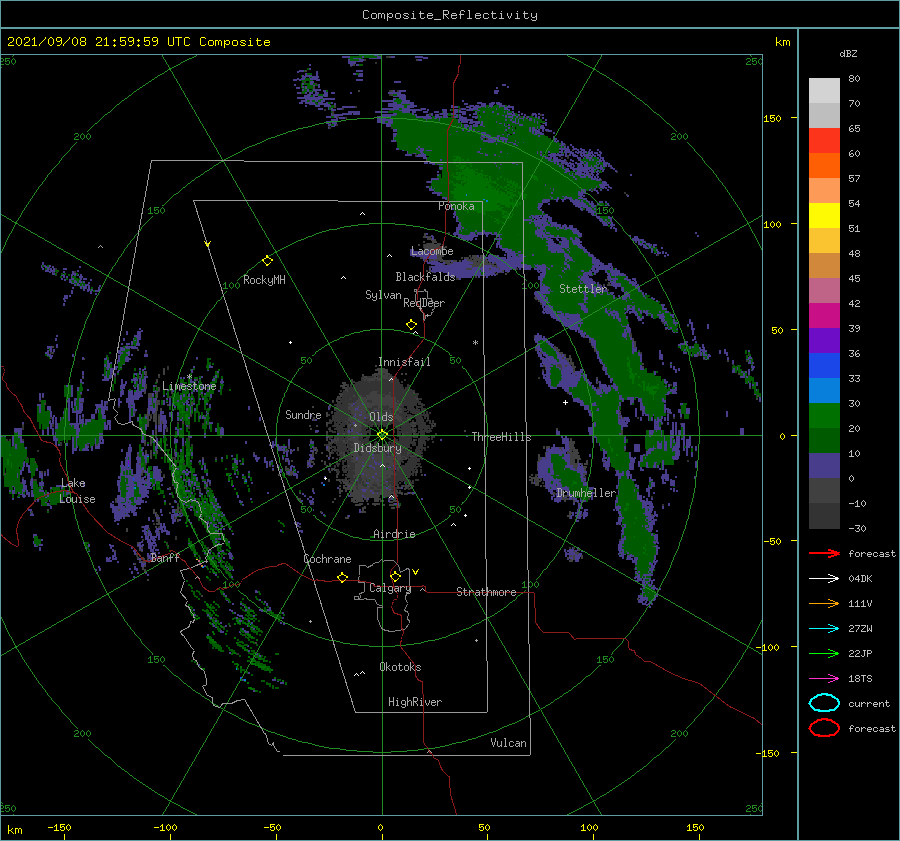Click the Lacombe town label
Image resolution: width=900 pixels, height=841 pixels.
[432, 251]
